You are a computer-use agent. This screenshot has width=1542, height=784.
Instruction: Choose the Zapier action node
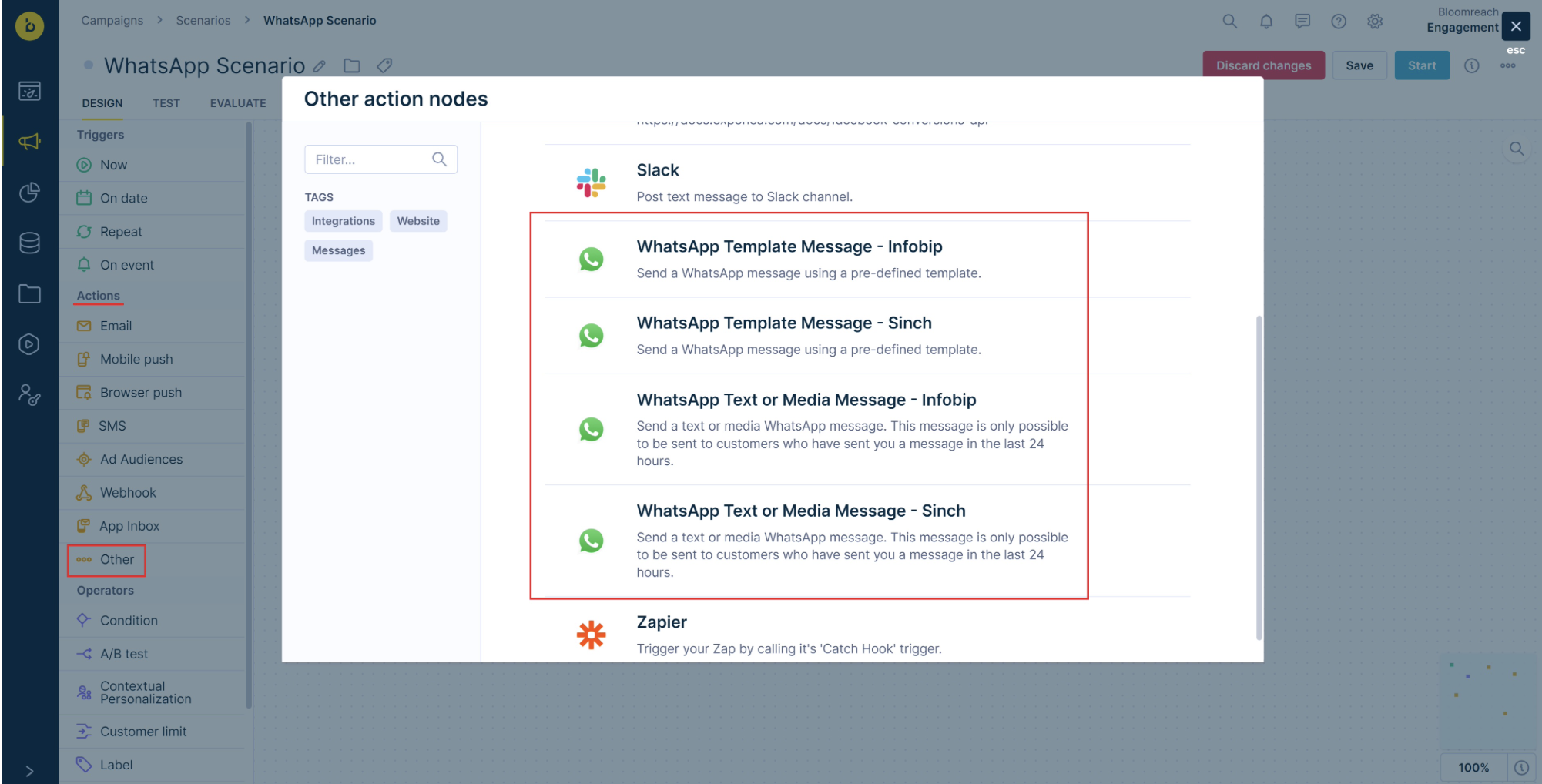click(867, 630)
